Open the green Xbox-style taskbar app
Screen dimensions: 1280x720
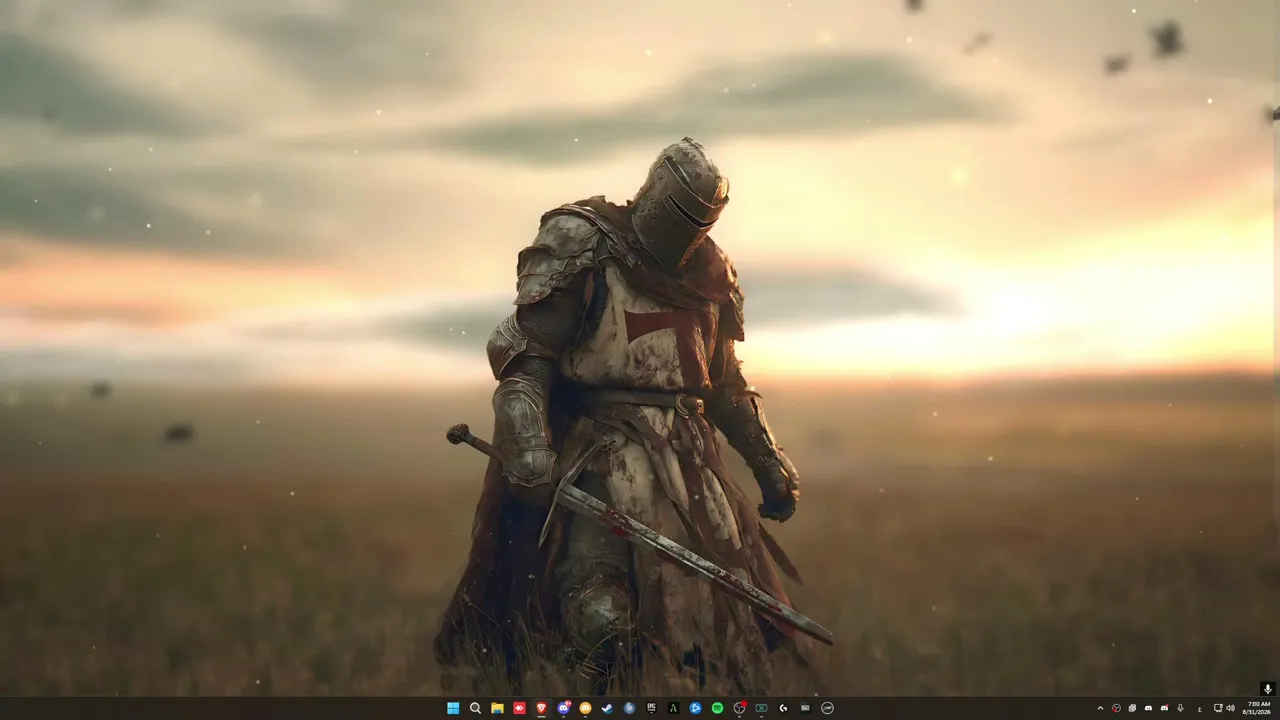pyautogui.click(x=761, y=708)
